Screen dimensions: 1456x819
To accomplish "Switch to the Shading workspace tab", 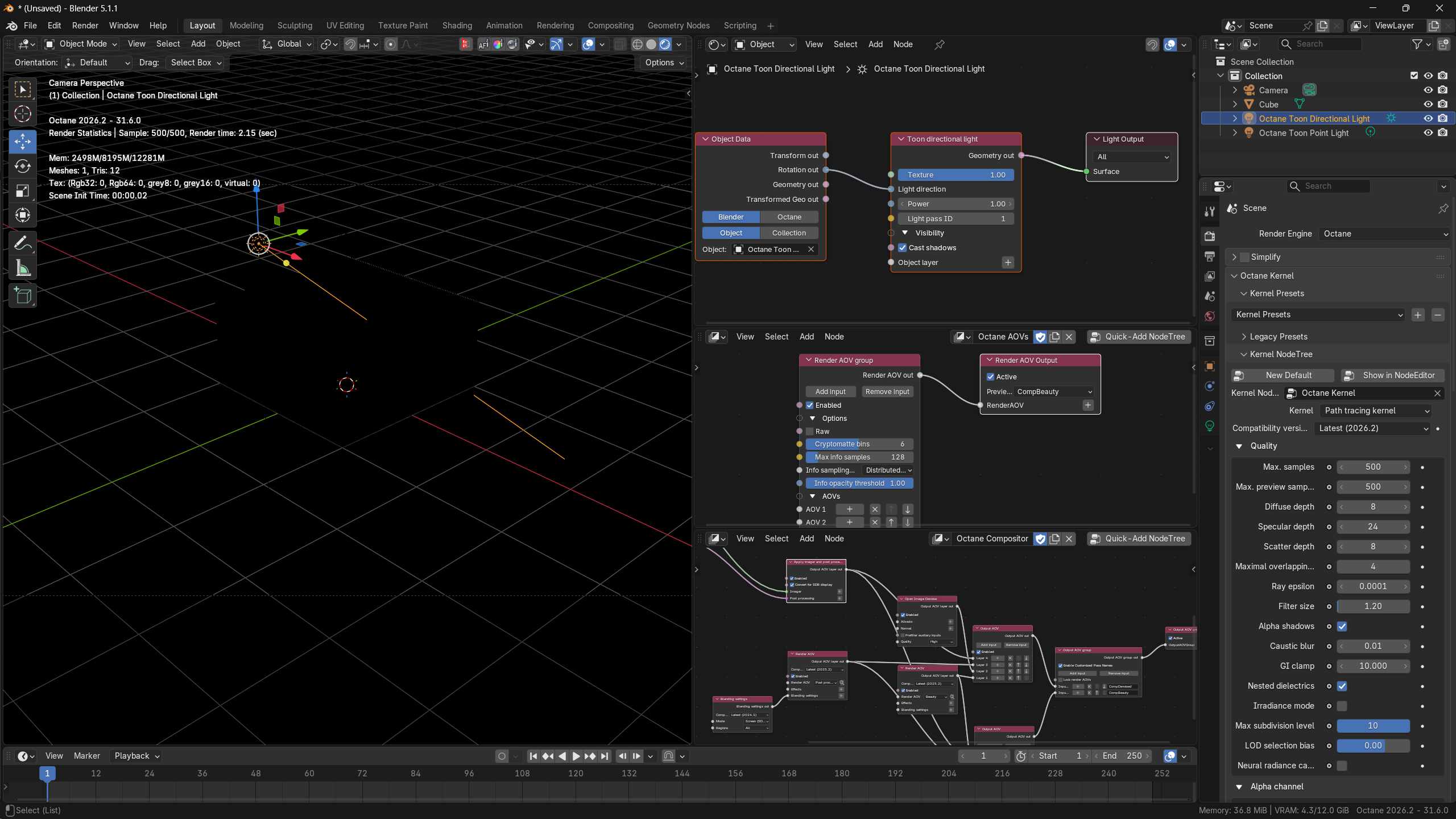I will click(x=457, y=26).
